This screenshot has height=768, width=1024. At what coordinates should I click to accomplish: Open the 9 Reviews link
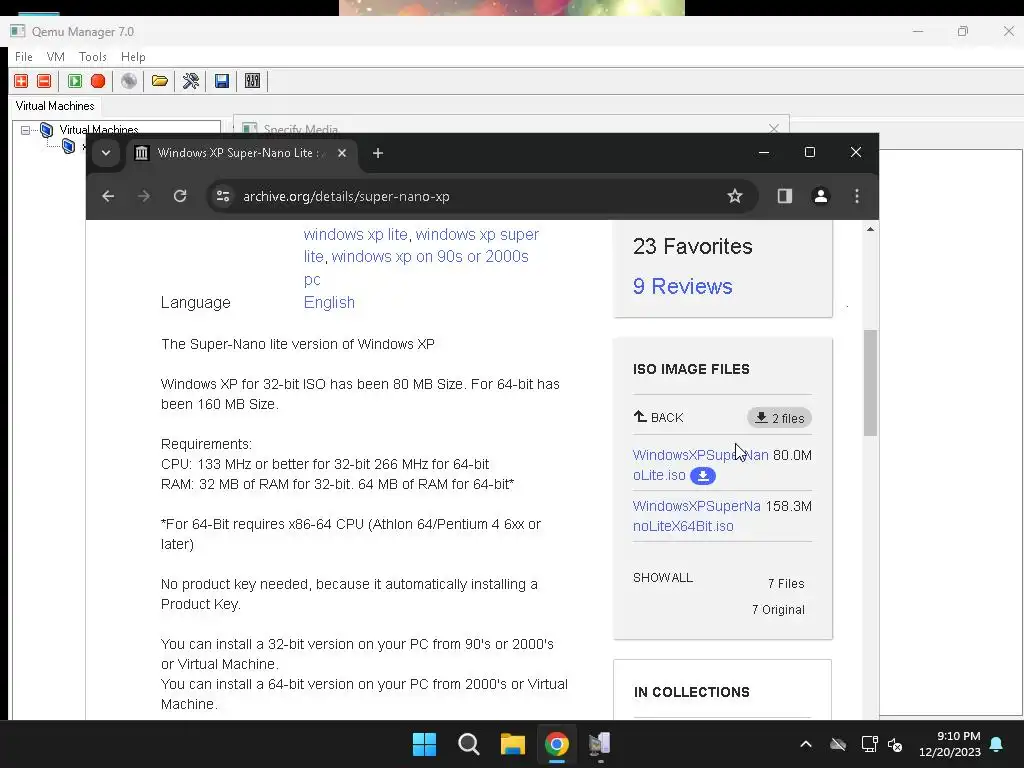click(x=682, y=286)
